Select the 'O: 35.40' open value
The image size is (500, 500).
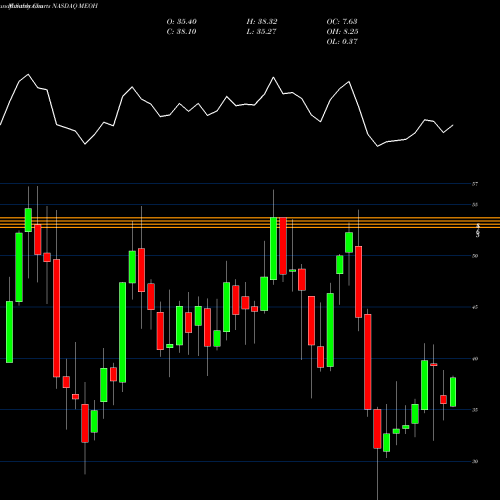(182, 22)
